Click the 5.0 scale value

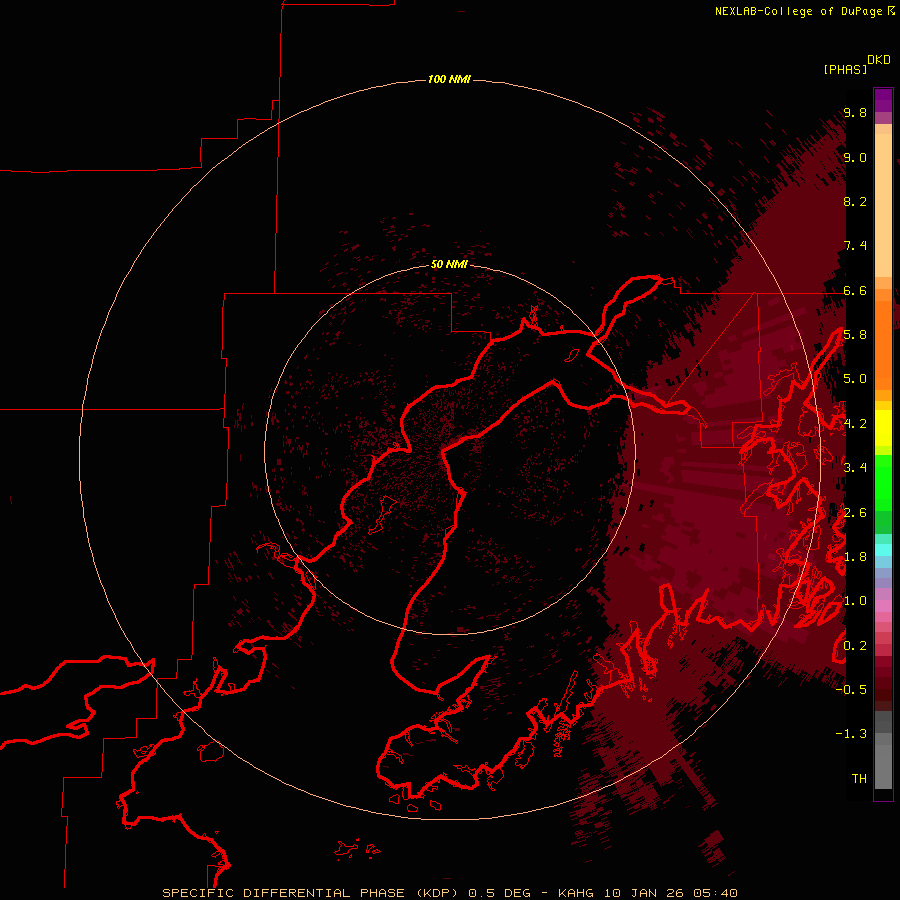(855, 379)
